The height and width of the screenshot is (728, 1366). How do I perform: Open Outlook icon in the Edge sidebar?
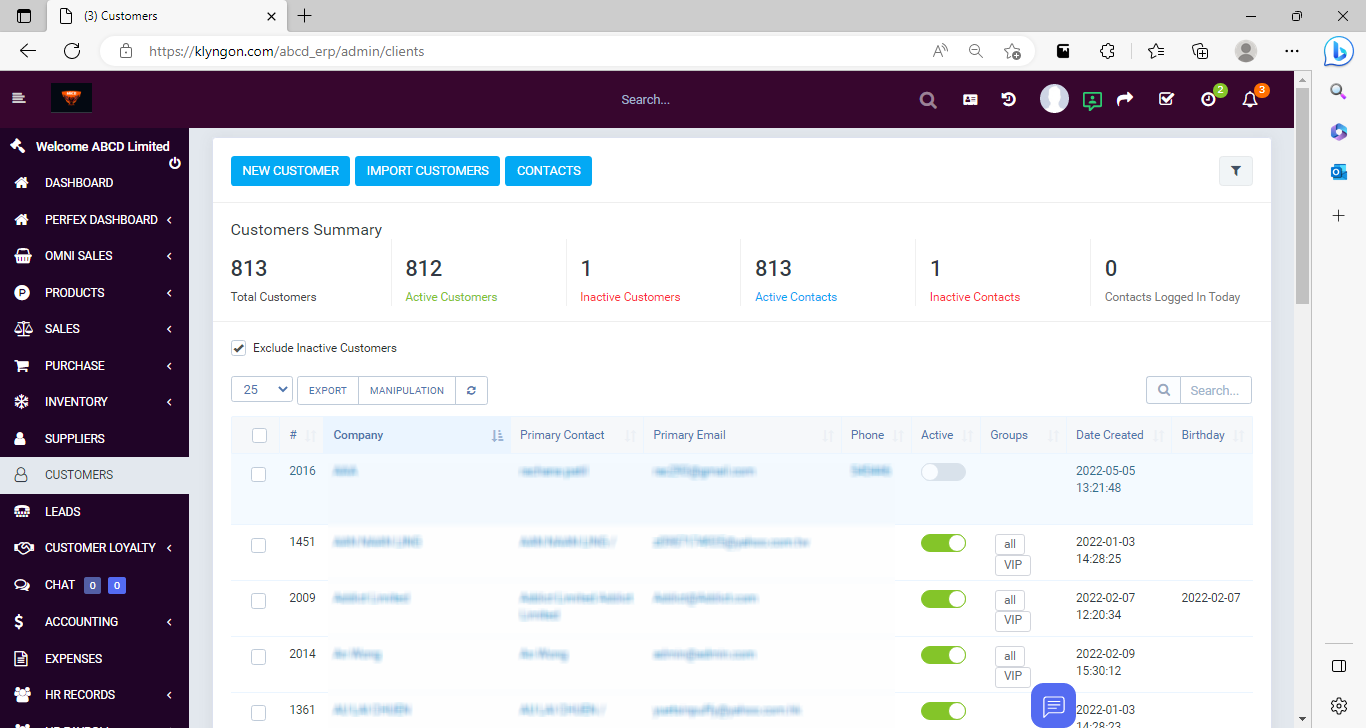[1339, 172]
